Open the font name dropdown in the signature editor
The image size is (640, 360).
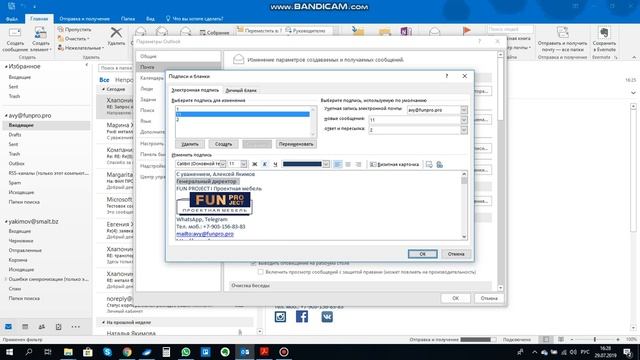(223, 164)
